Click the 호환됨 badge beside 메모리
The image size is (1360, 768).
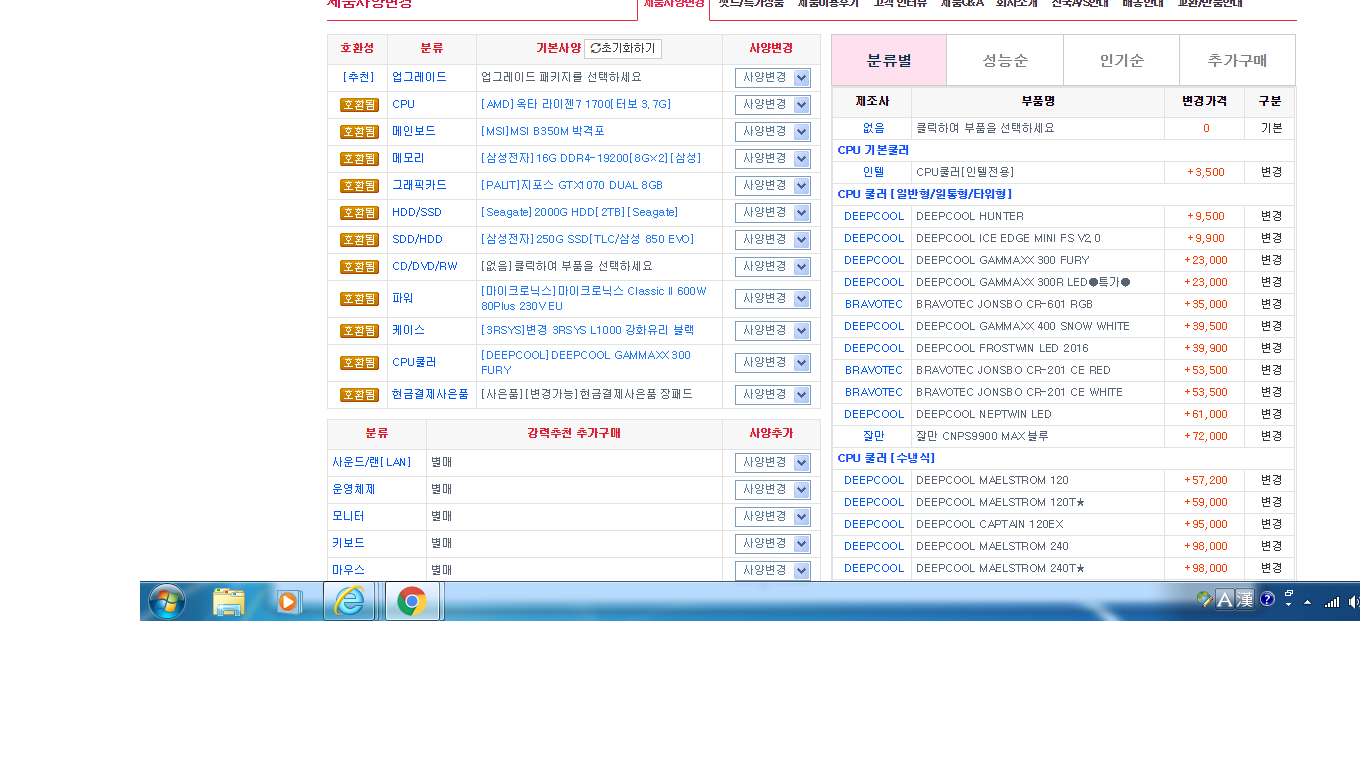coord(359,159)
